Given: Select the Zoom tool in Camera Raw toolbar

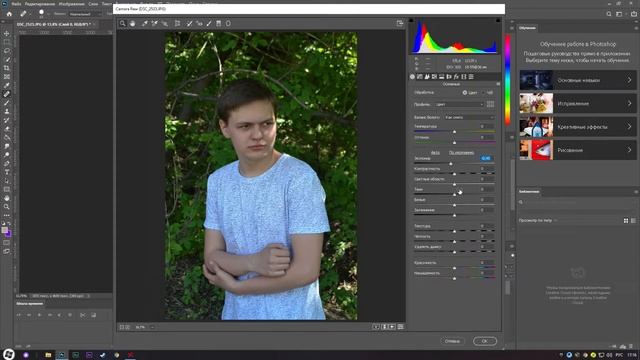Looking at the screenshot, I should tap(122, 24).
